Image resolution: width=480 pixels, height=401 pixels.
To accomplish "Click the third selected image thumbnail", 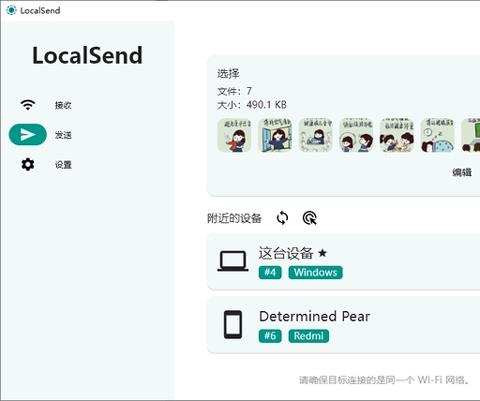I will (316, 135).
